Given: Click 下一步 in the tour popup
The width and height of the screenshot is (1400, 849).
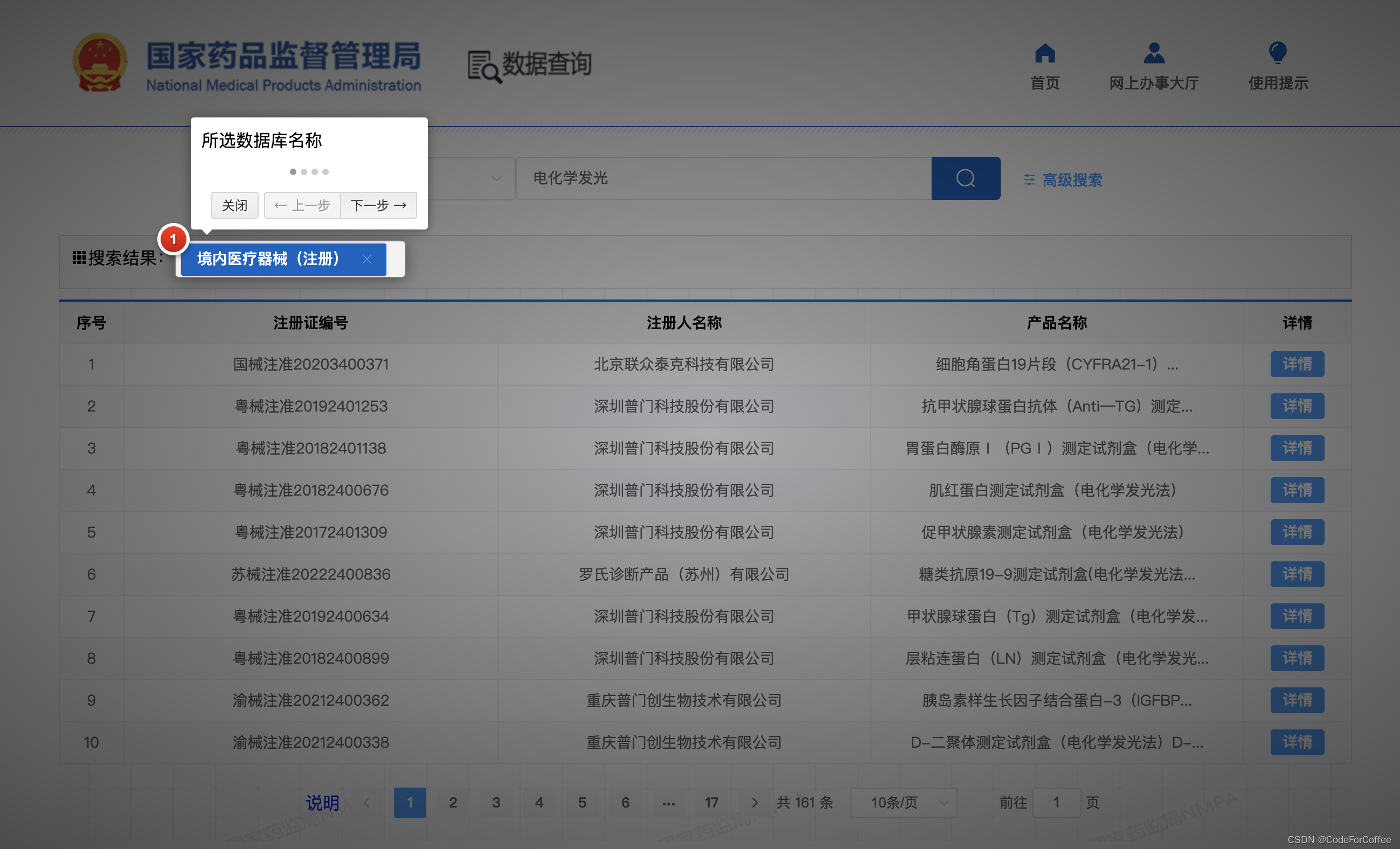Looking at the screenshot, I should (x=378, y=205).
